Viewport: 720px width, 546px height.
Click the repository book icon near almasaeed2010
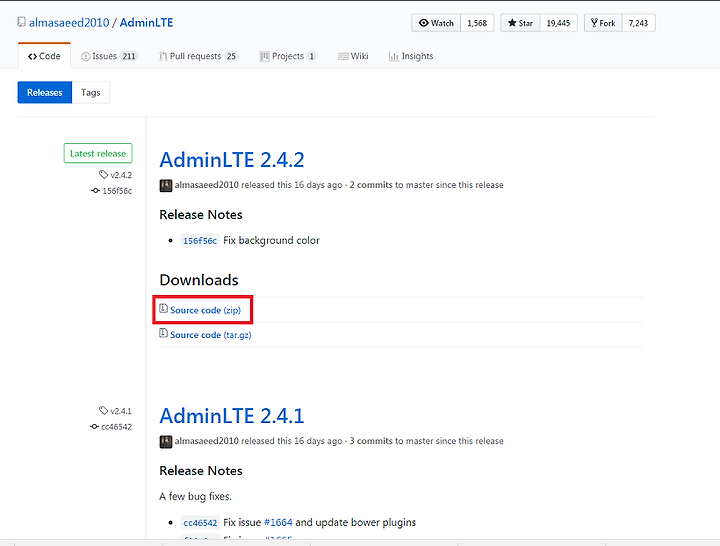pyautogui.click(x=21, y=22)
